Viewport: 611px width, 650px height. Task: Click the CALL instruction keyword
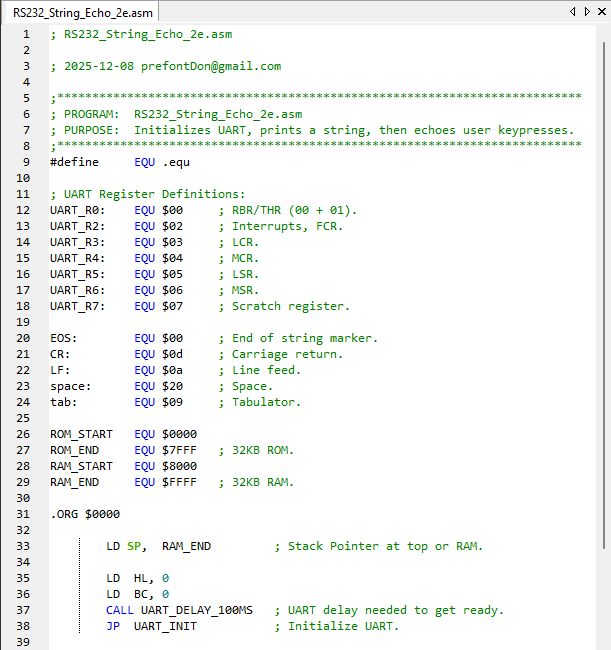click(118, 610)
